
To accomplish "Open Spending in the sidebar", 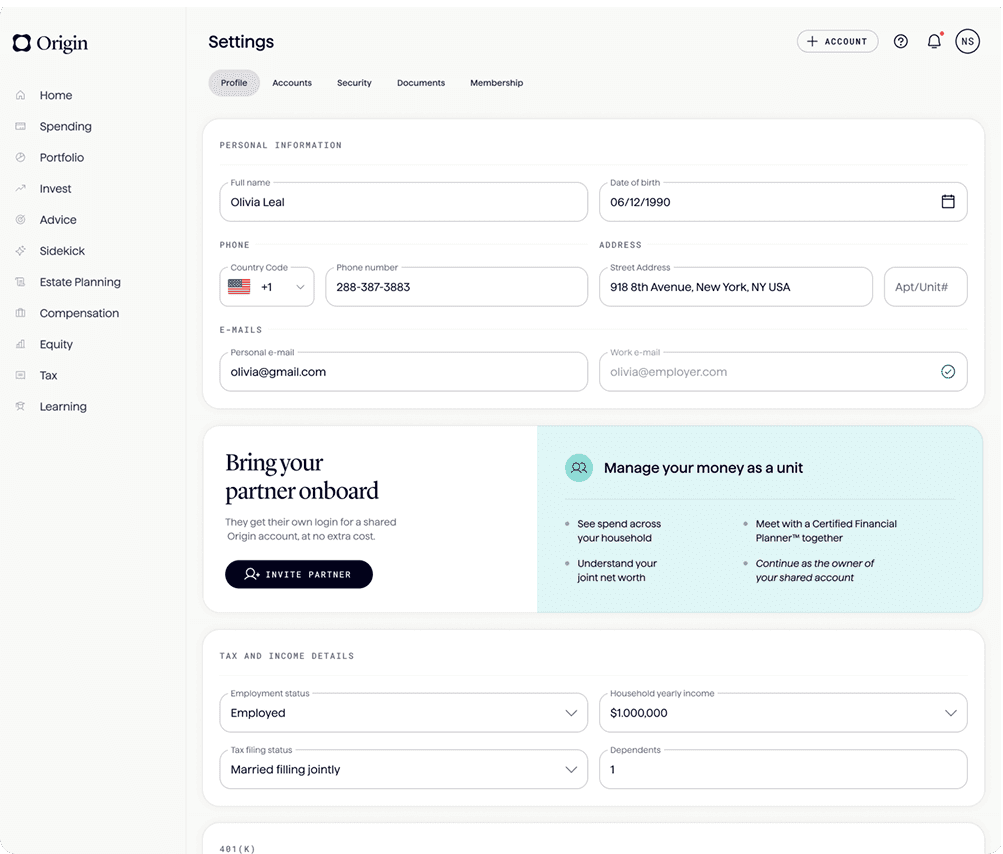I will click(65, 127).
